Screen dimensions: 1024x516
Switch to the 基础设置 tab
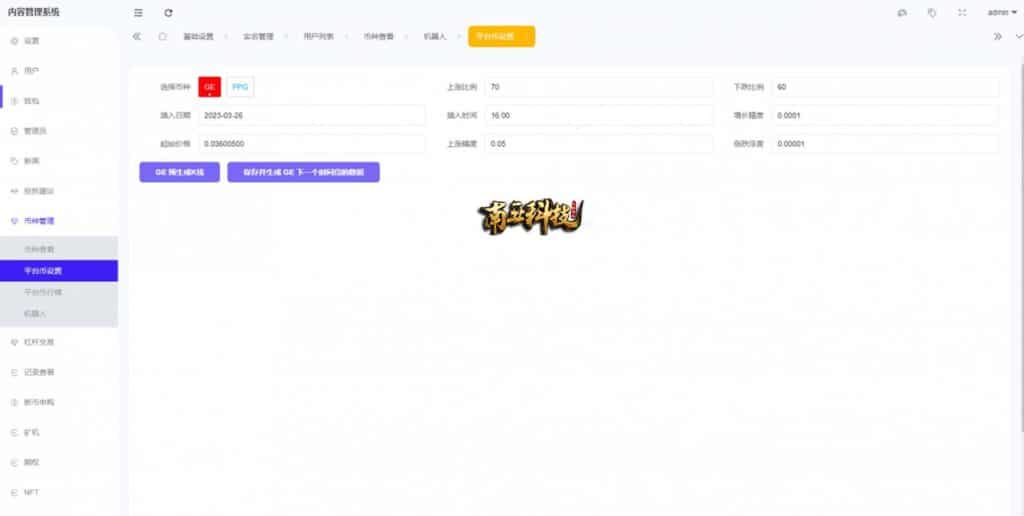pyautogui.click(x=198, y=37)
